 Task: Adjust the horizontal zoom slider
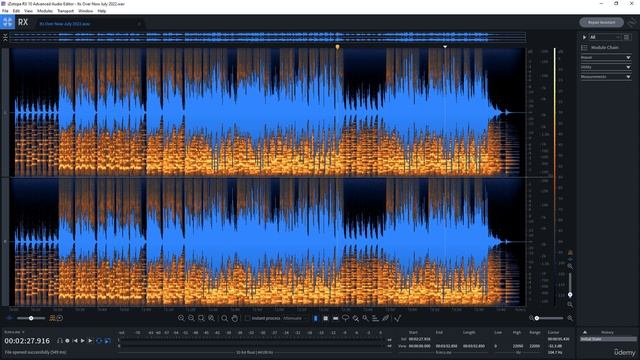(x=549, y=318)
